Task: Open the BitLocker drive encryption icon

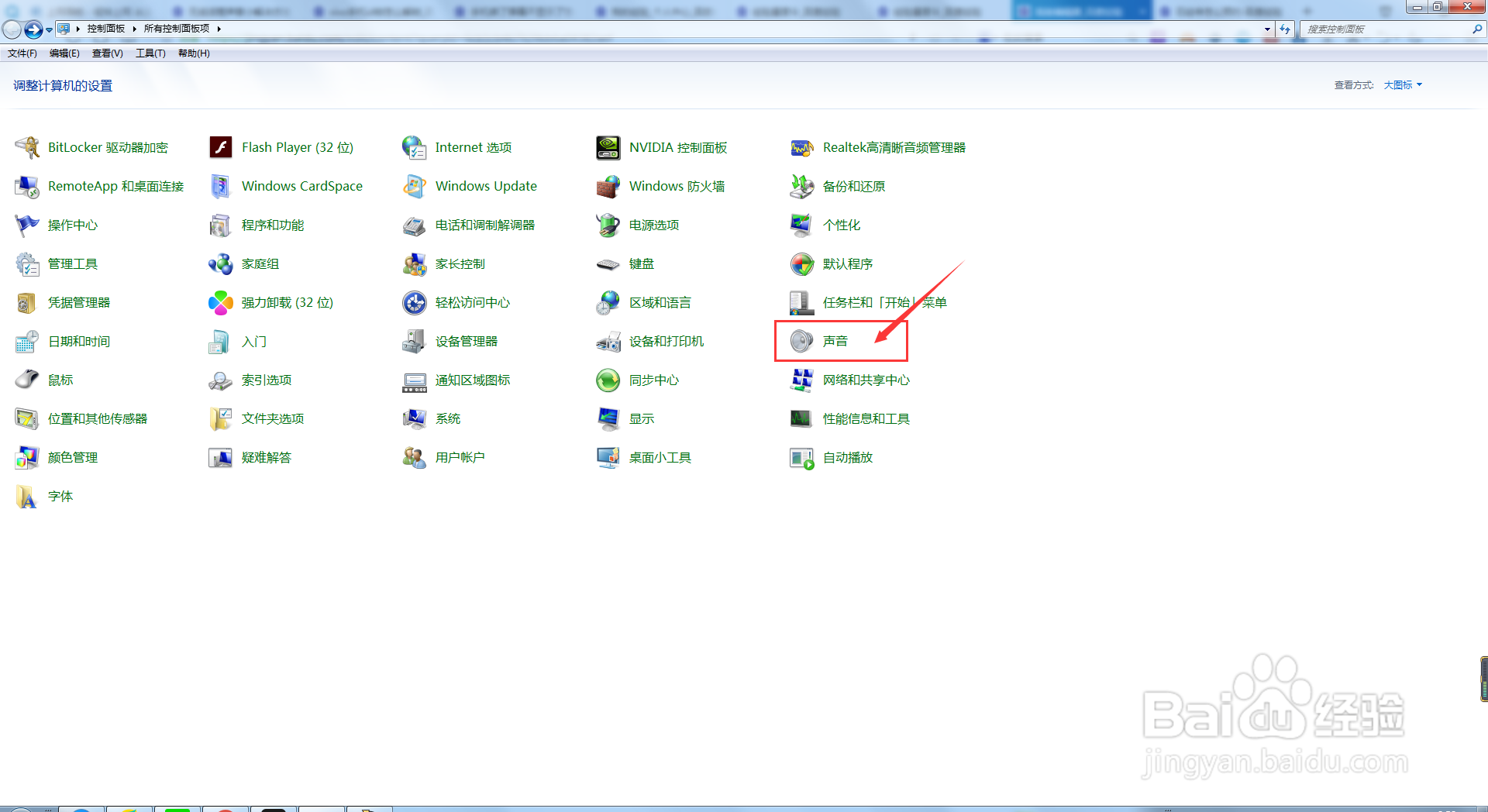Action: coord(27,147)
